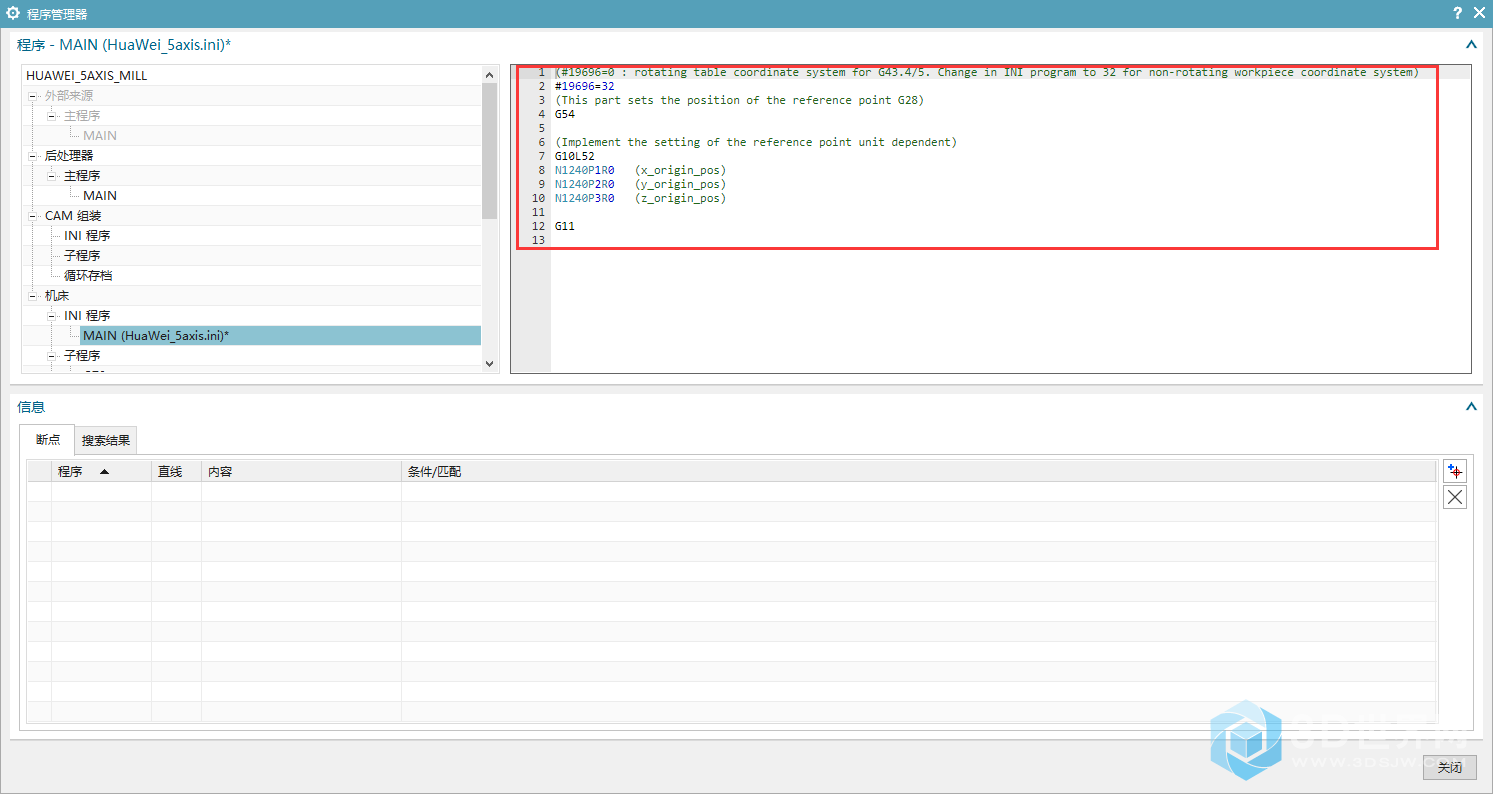Select the 机床 label
Screen dimensions: 1493x794
point(57,296)
